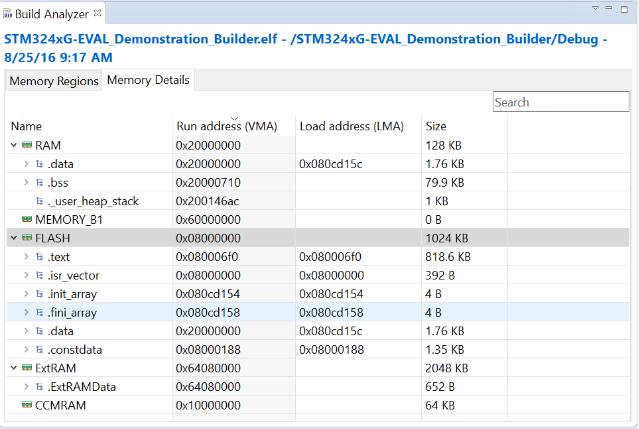Switch to the Memory Regions tab
Image resolution: width=639 pixels, height=429 pixels.
[x=54, y=81]
